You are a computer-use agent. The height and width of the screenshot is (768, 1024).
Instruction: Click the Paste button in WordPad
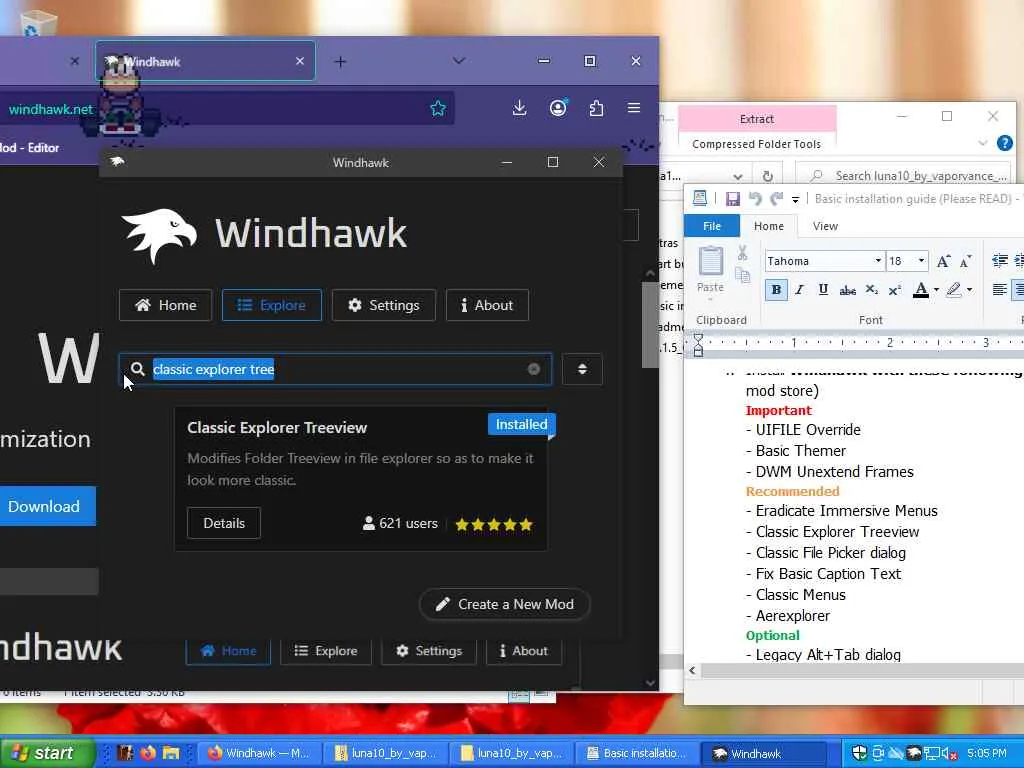(x=711, y=270)
